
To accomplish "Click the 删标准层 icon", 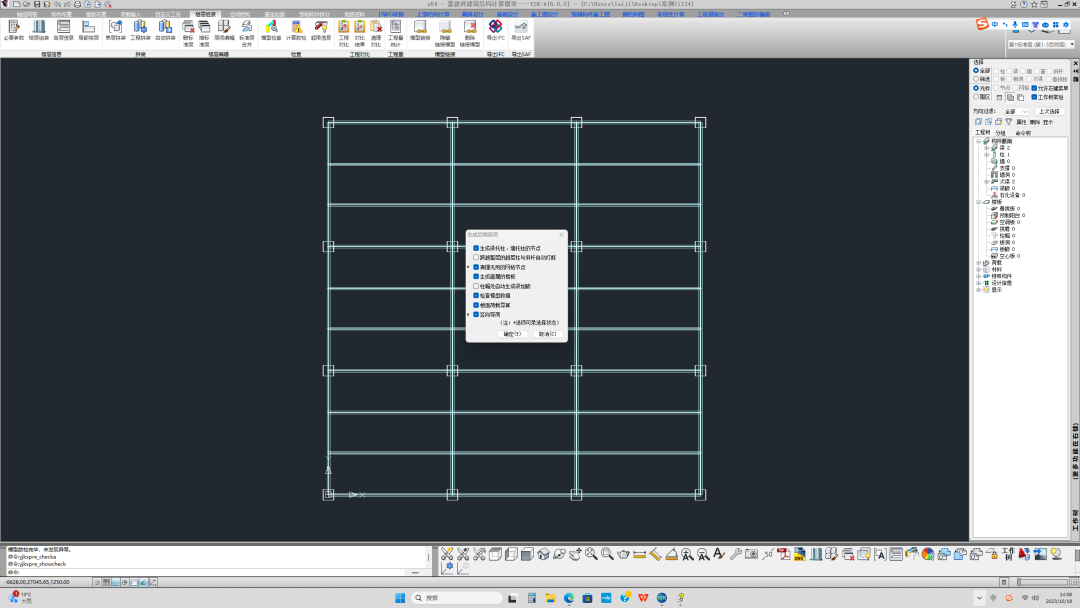I will 188,33.
